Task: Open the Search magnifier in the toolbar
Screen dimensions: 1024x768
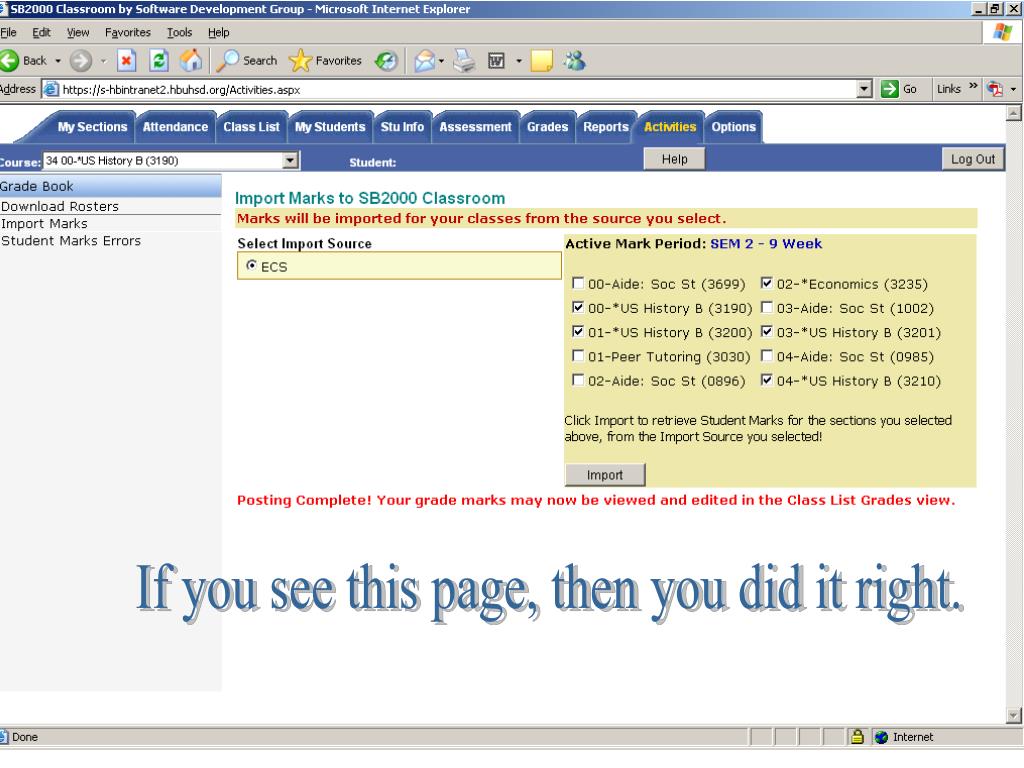Action: coord(227,61)
